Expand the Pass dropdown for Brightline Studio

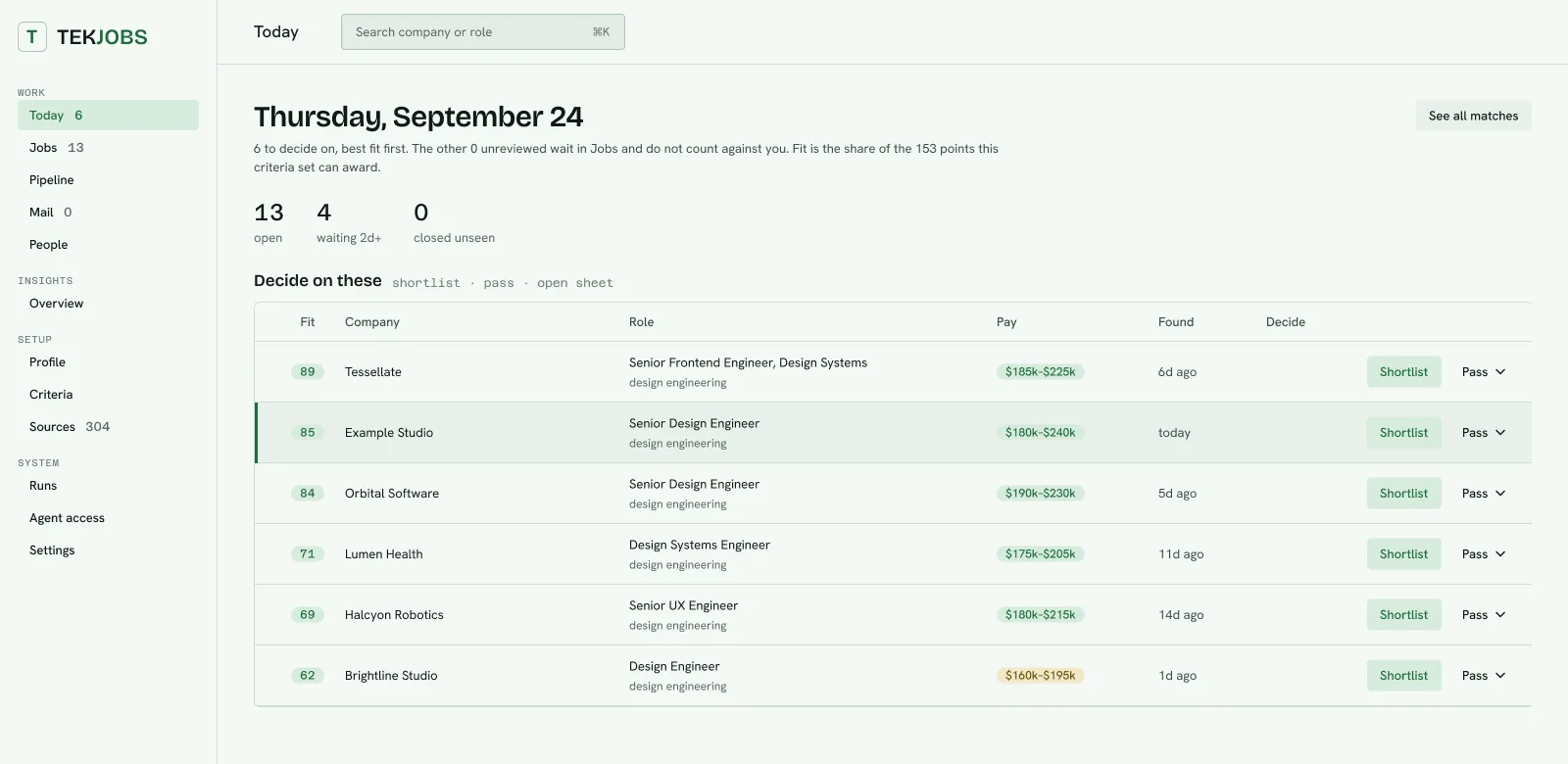1483,675
